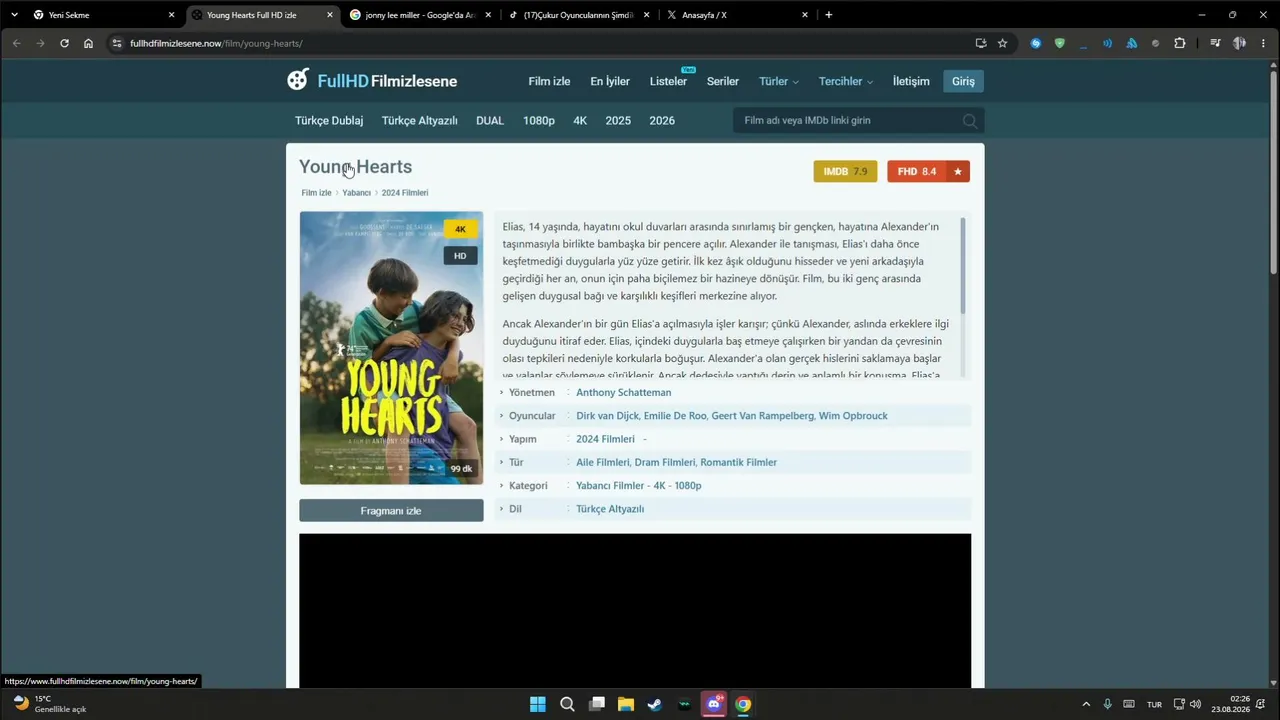
Task: Open the Shazam extension icon
Action: tap(1036, 43)
